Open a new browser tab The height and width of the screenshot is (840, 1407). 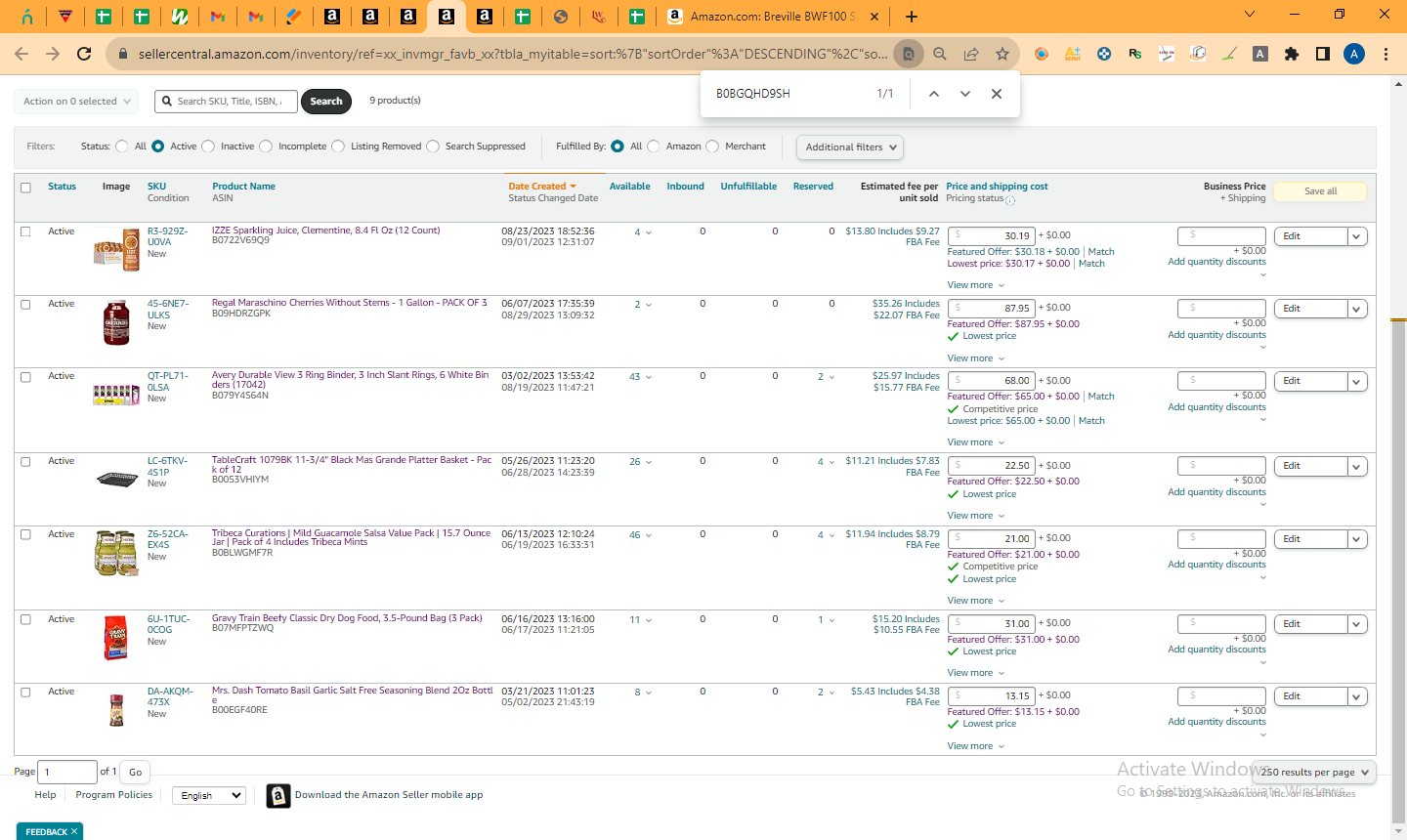(x=912, y=17)
